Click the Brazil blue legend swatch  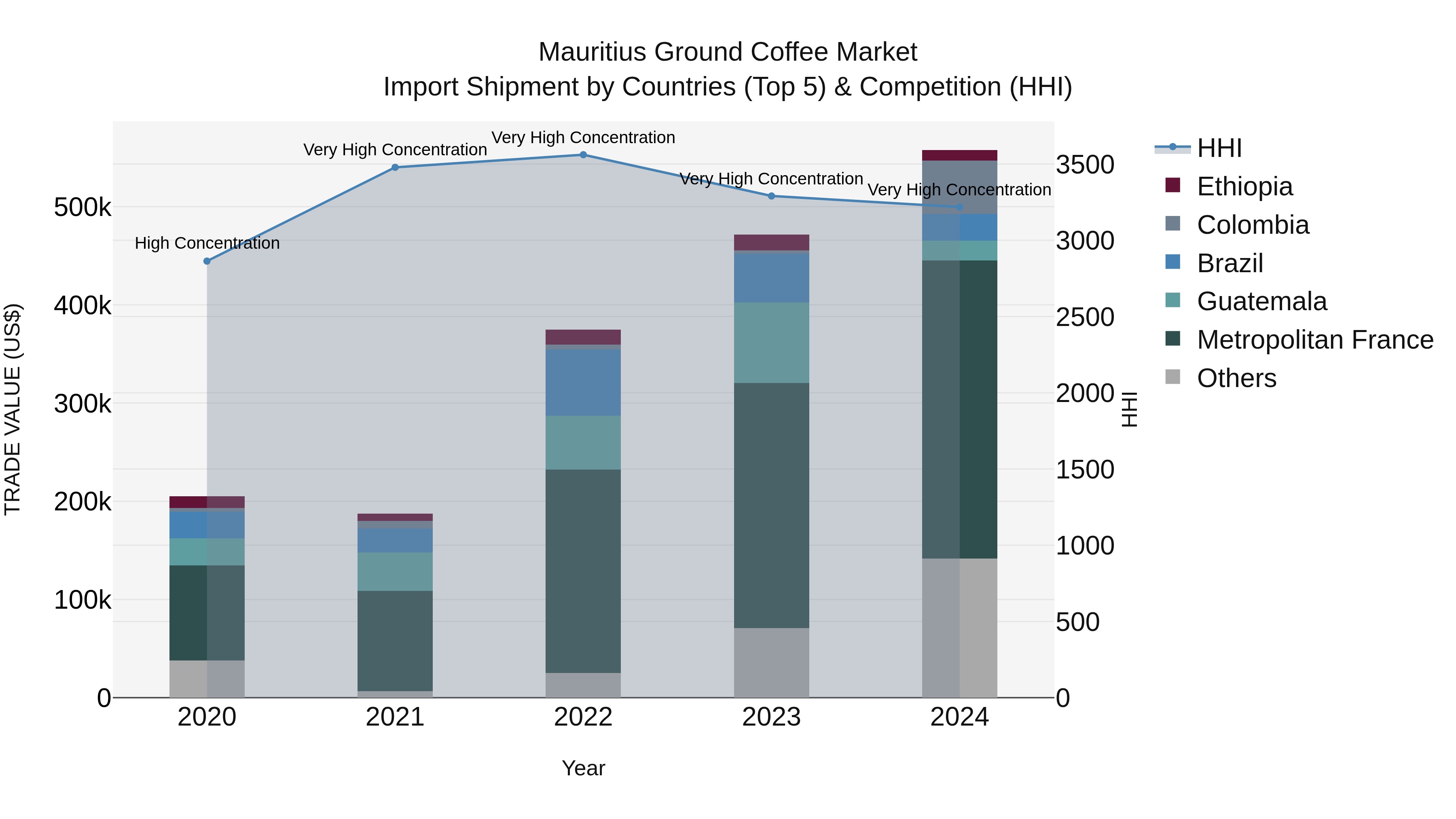tap(1173, 262)
